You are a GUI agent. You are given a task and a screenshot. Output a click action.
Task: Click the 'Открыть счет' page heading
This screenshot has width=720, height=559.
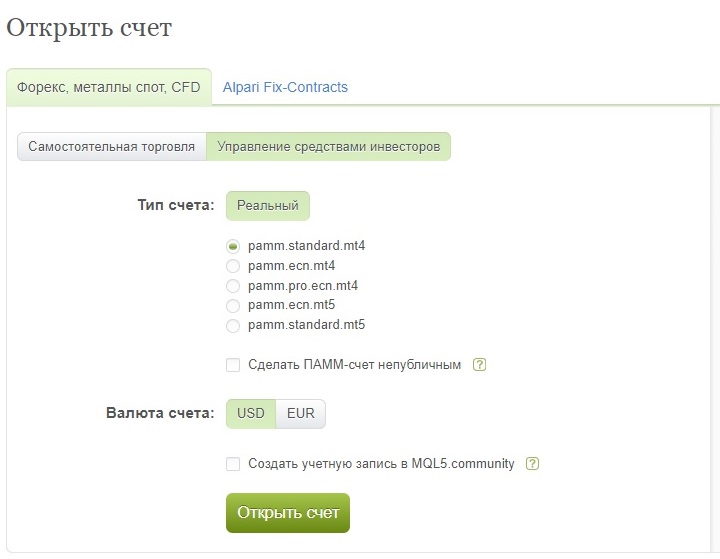pyautogui.click(x=89, y=28)
